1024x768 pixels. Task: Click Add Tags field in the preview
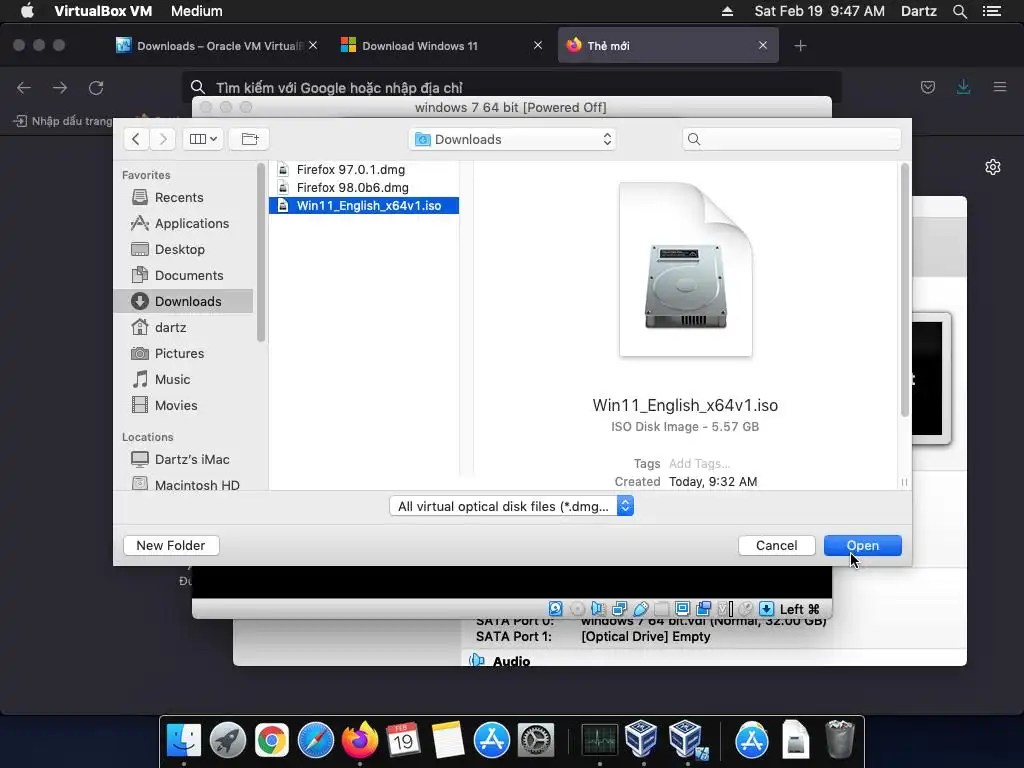[x=699, y=464]
